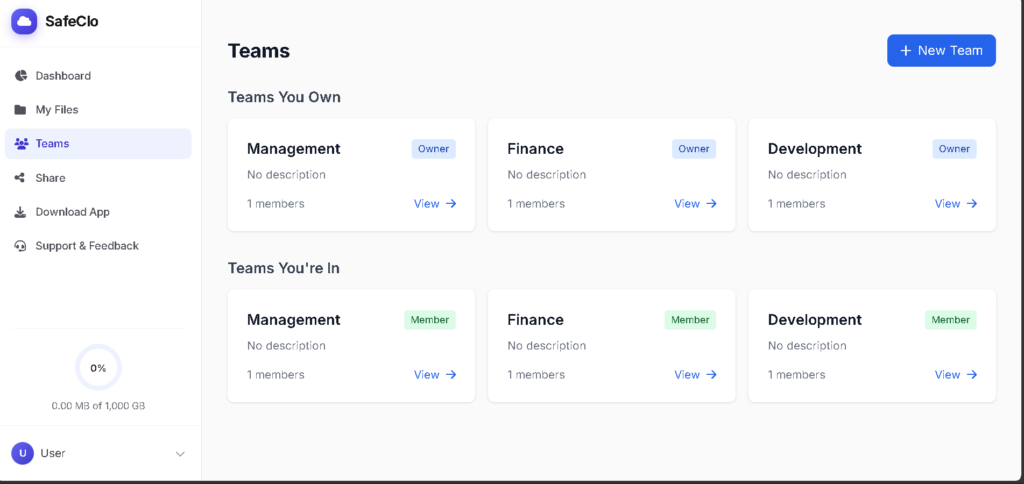Select the Dashboard menu item

point(98,76)
